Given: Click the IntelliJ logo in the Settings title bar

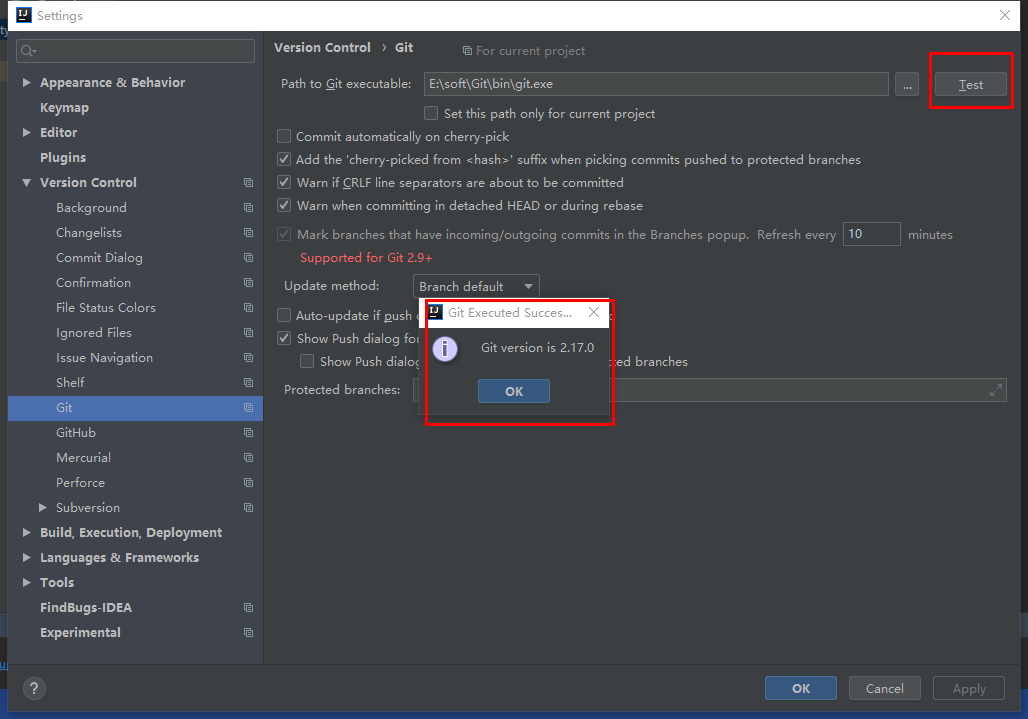Looking at the screenshot, I should tap(24, 15).
